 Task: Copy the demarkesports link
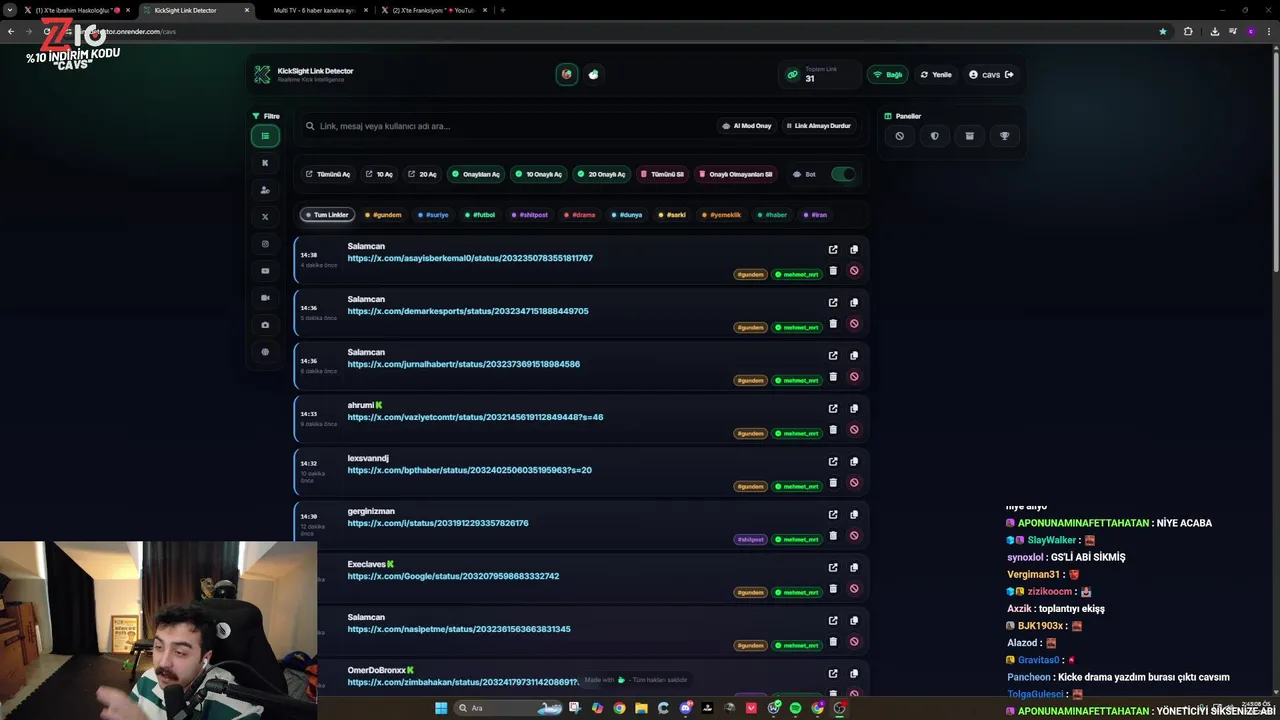(x=854, y=303)
